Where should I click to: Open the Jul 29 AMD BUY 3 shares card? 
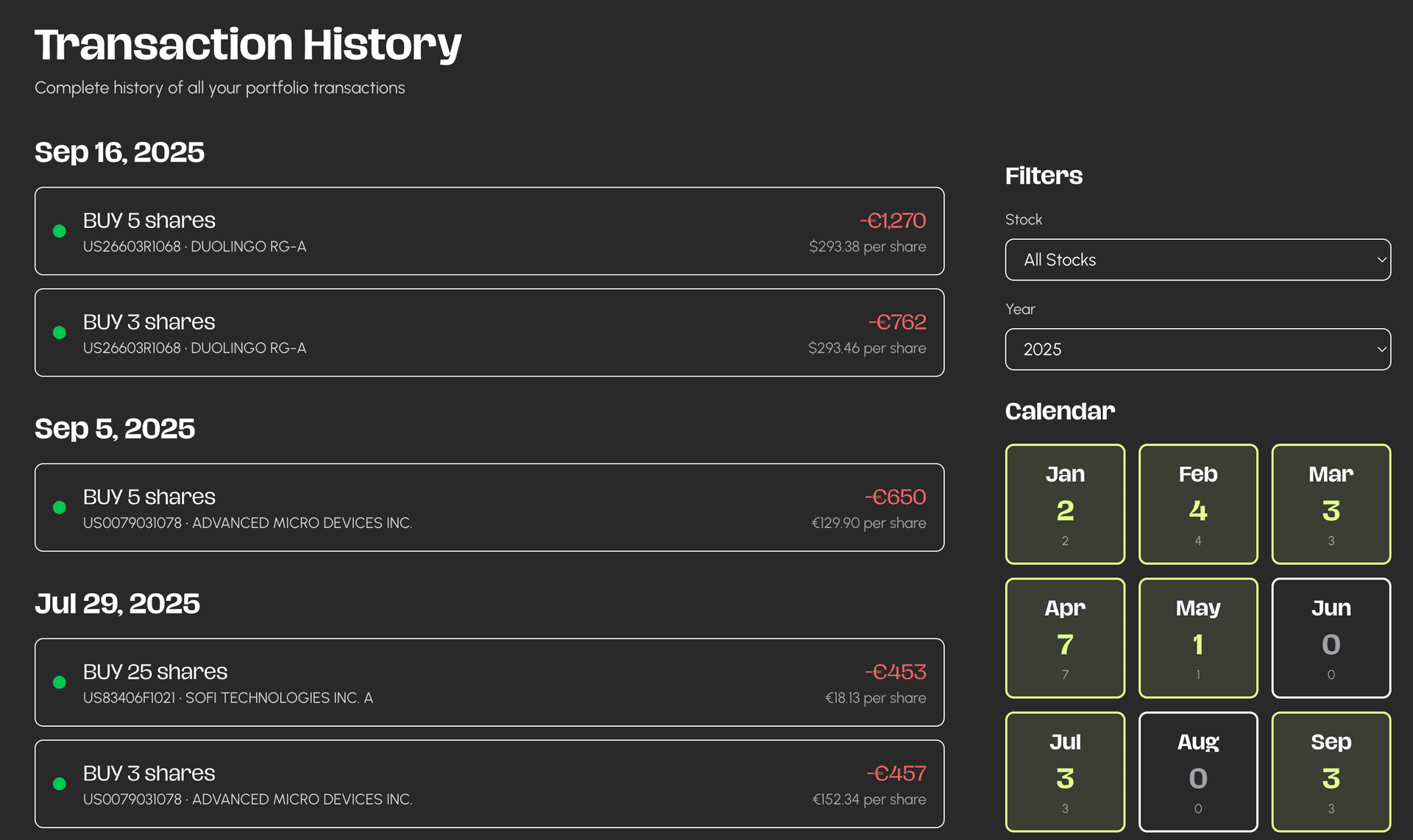489,784
